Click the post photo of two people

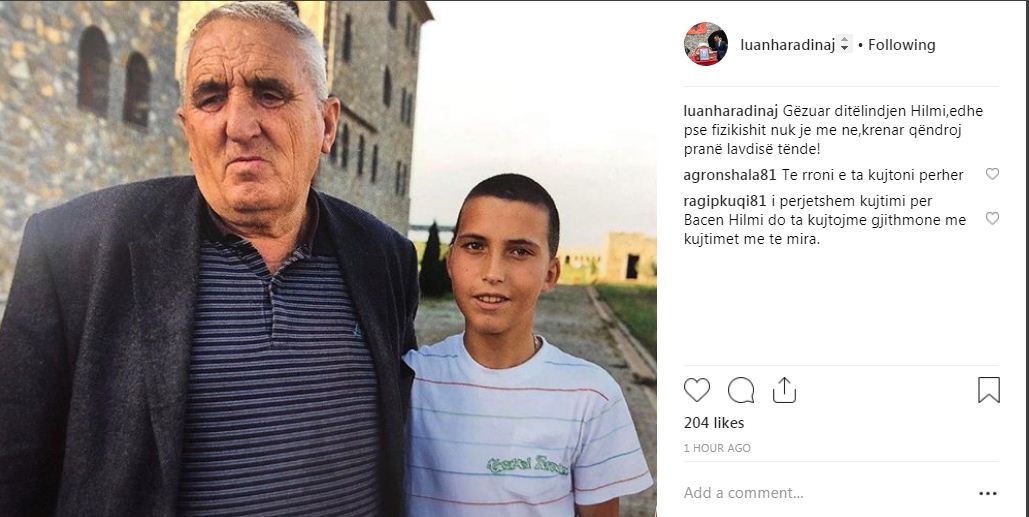coord(328,258)
